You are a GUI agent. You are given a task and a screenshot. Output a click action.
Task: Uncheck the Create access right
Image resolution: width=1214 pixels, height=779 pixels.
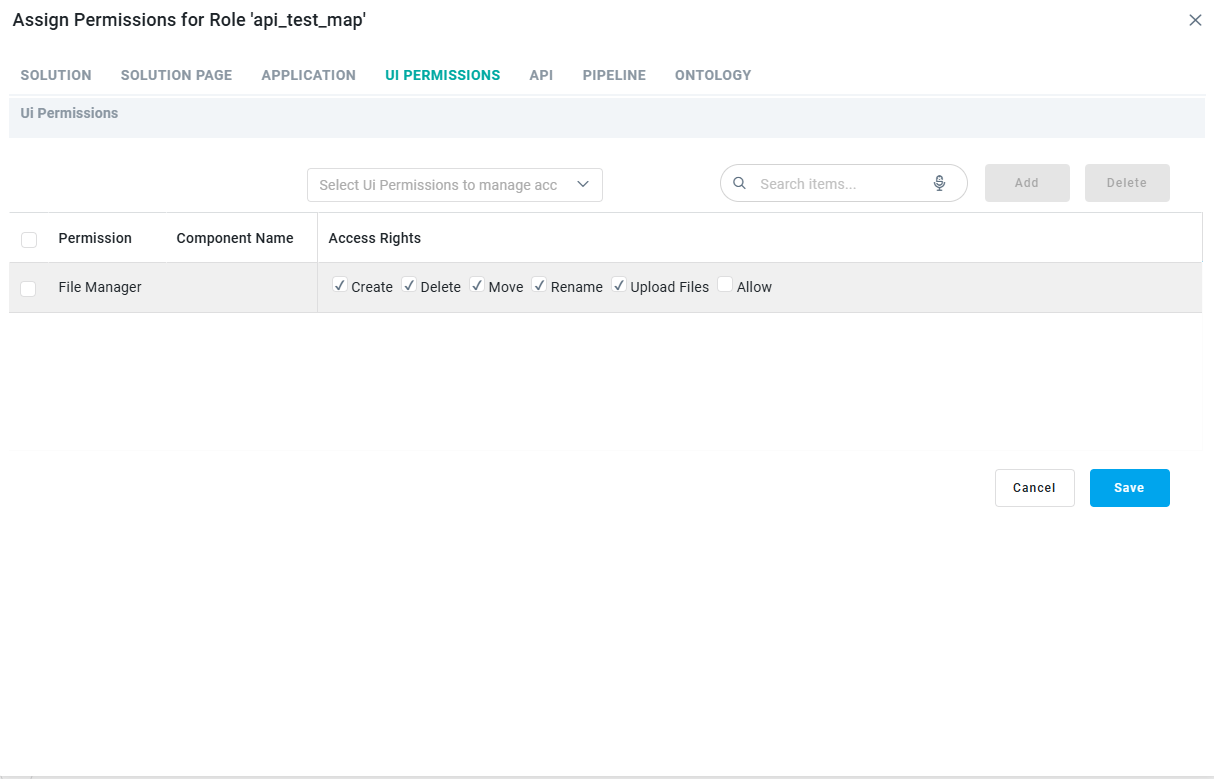340,285
